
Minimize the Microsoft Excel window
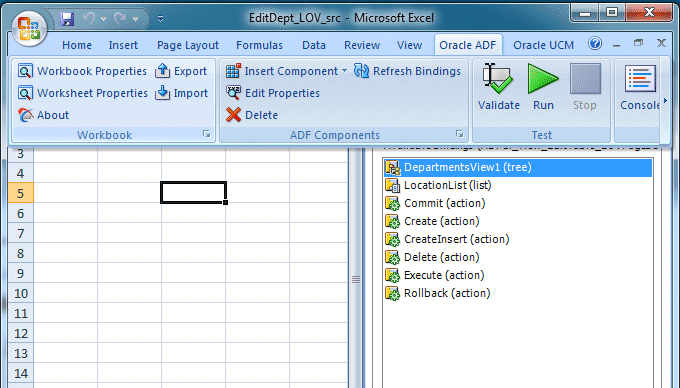click(585, 13)
